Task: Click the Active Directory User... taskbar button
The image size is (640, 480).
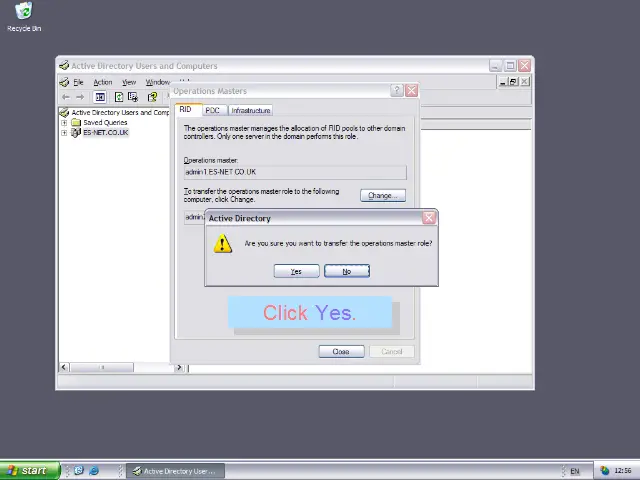Action: coord(176,471)
